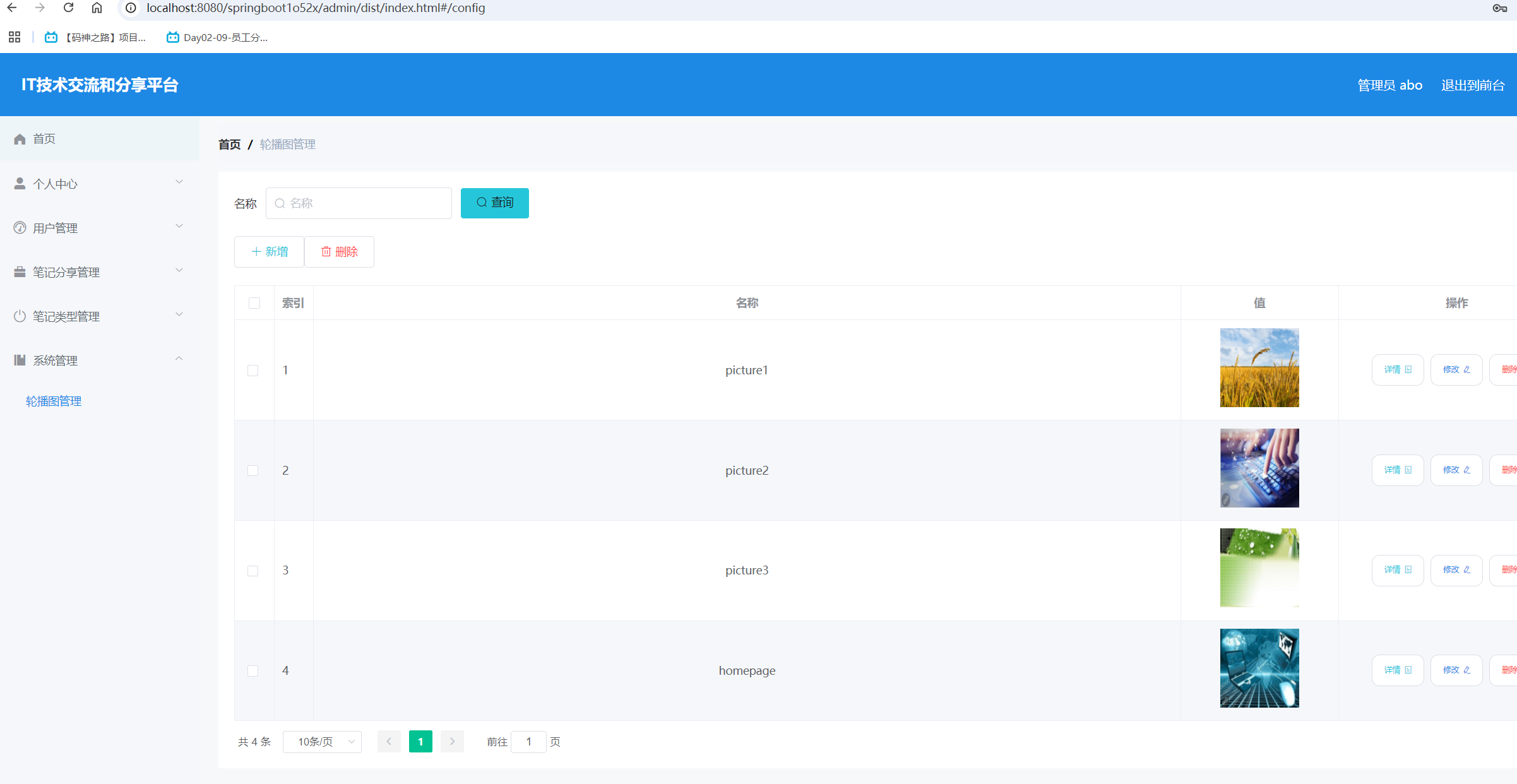Click 修改 edit button for picture2 row
This screenshot has width=1517, height=784.
point(1456,470)
